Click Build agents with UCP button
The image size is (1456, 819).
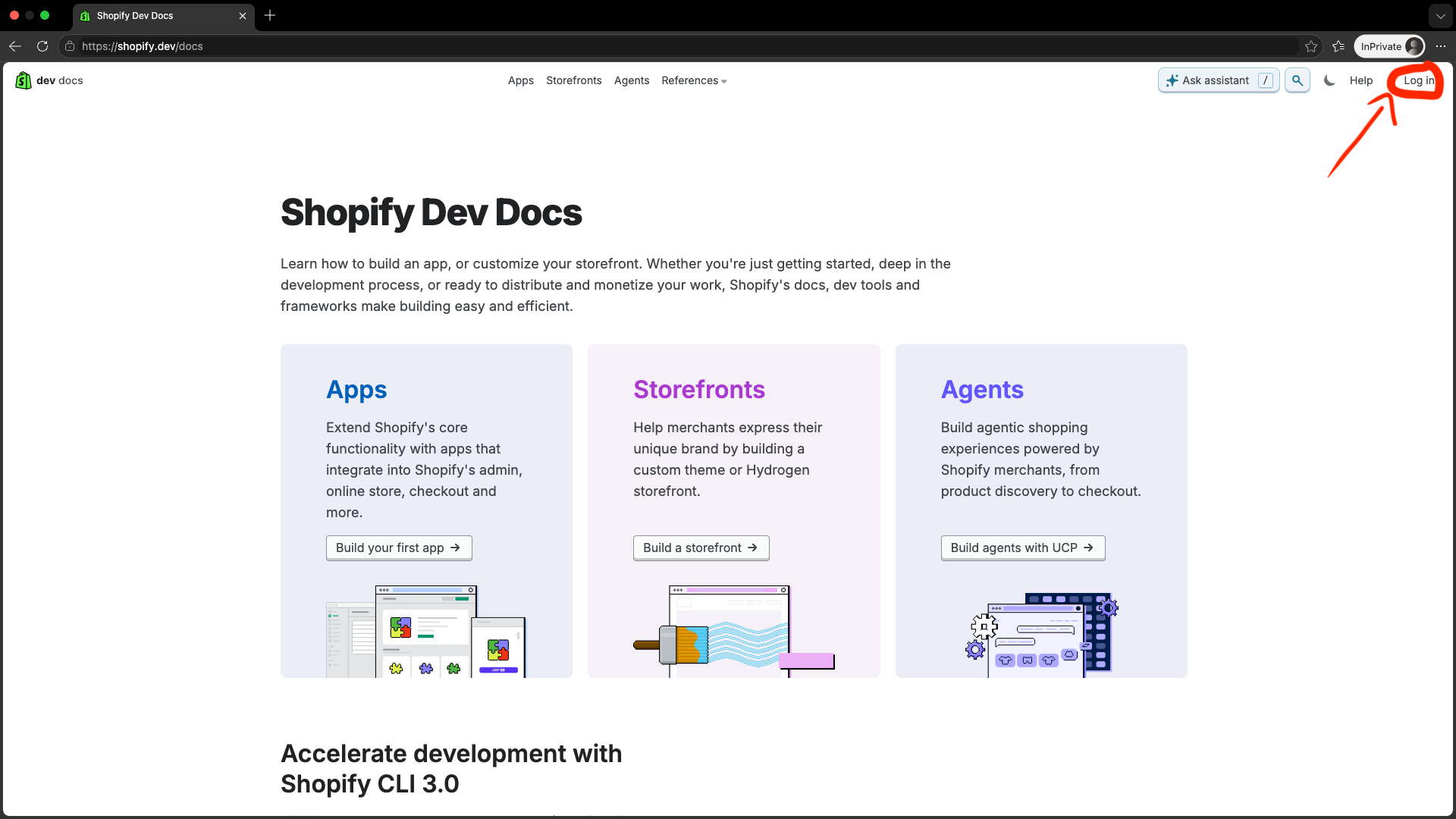coord(1023,548)
